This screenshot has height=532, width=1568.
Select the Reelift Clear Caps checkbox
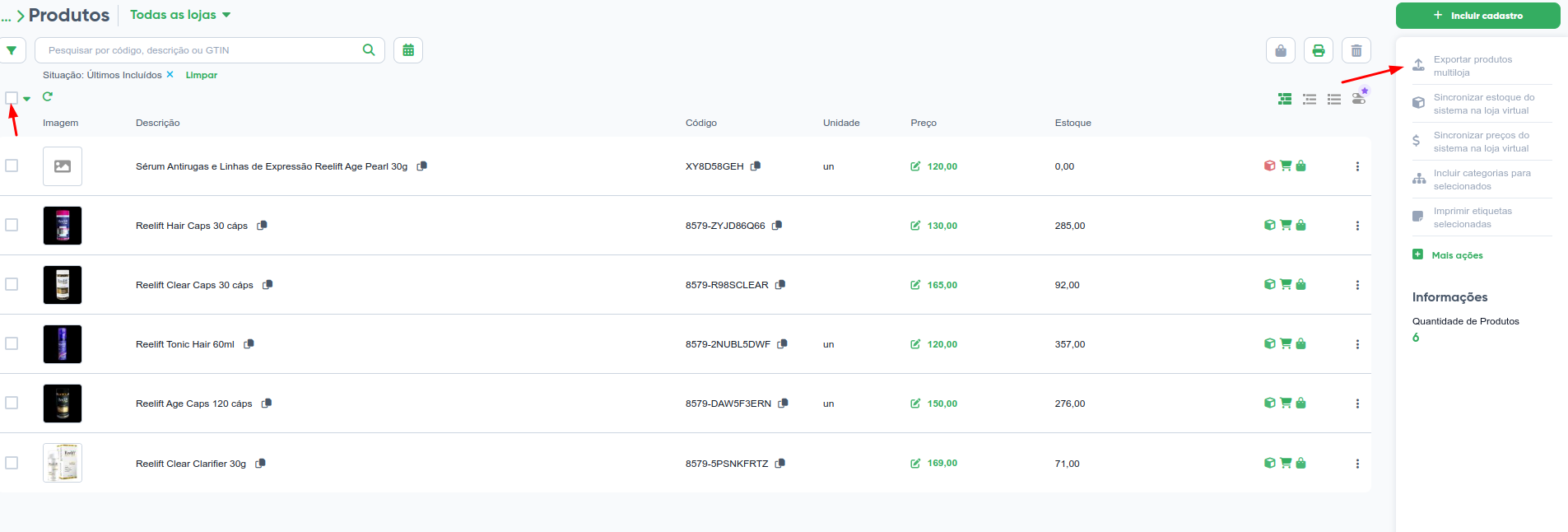pos(12,284)
